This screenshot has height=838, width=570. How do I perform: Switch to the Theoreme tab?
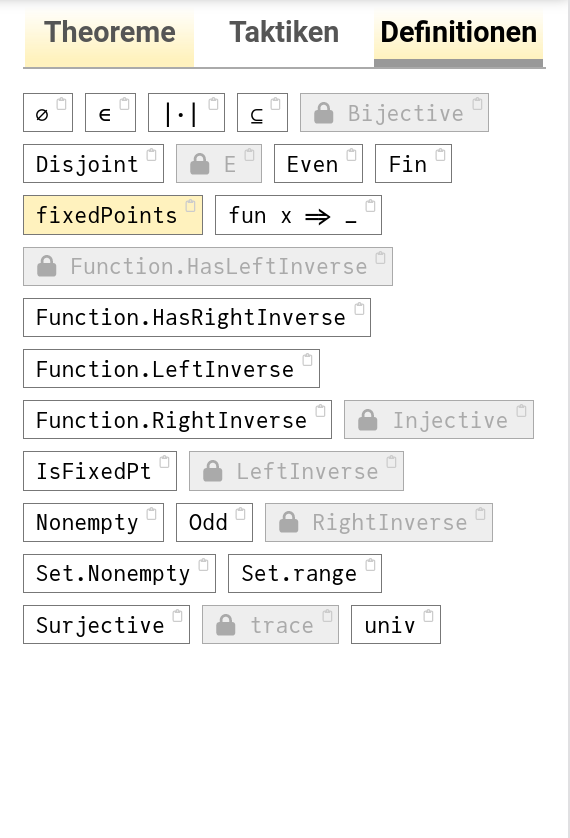(110, 33)
